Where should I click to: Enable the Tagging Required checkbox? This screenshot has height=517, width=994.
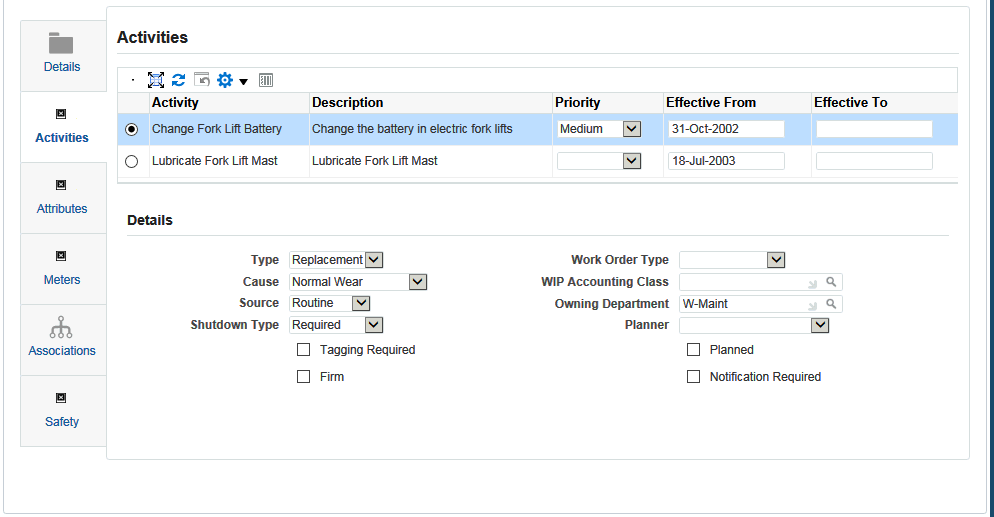303,350
